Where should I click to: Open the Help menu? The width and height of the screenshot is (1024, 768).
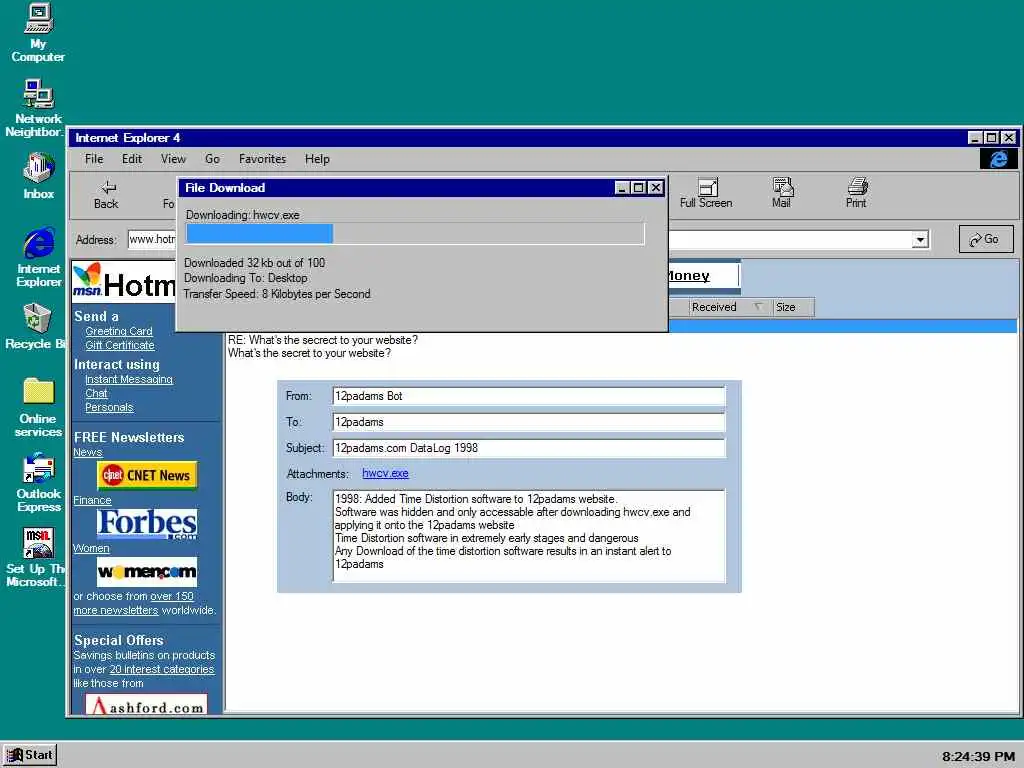pyautogui.click(x=317, y=159)
